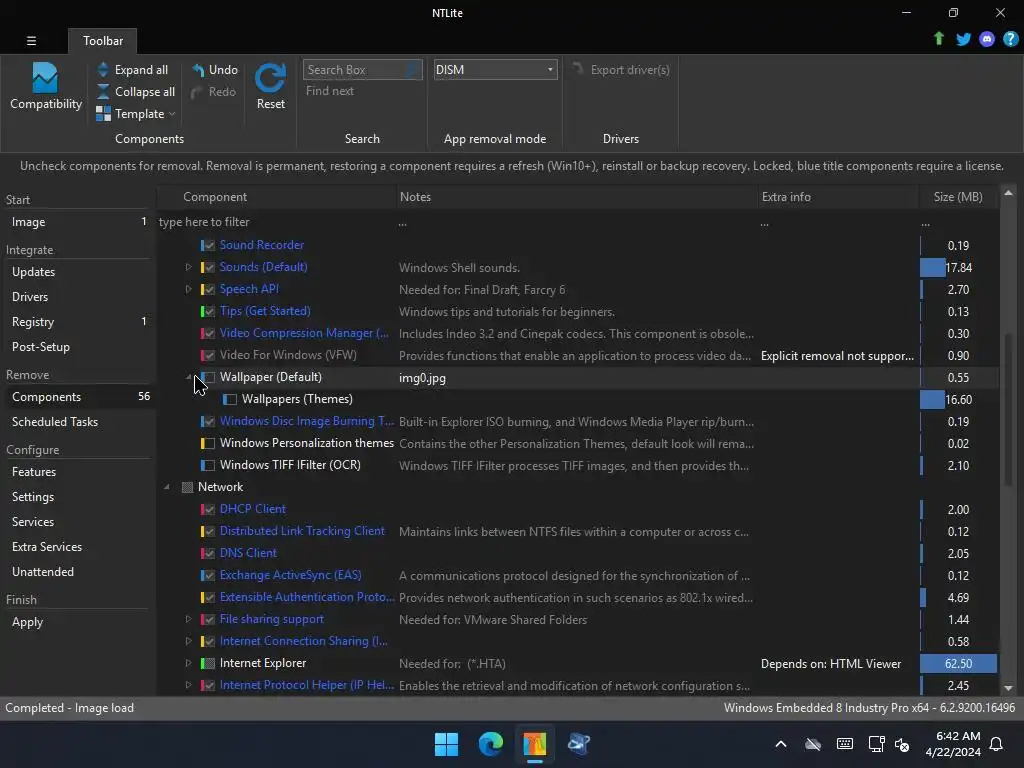Open Registry section
The width and height of the screenshot is (1024, 768).
pyautogui.click(x=78, y=321)
